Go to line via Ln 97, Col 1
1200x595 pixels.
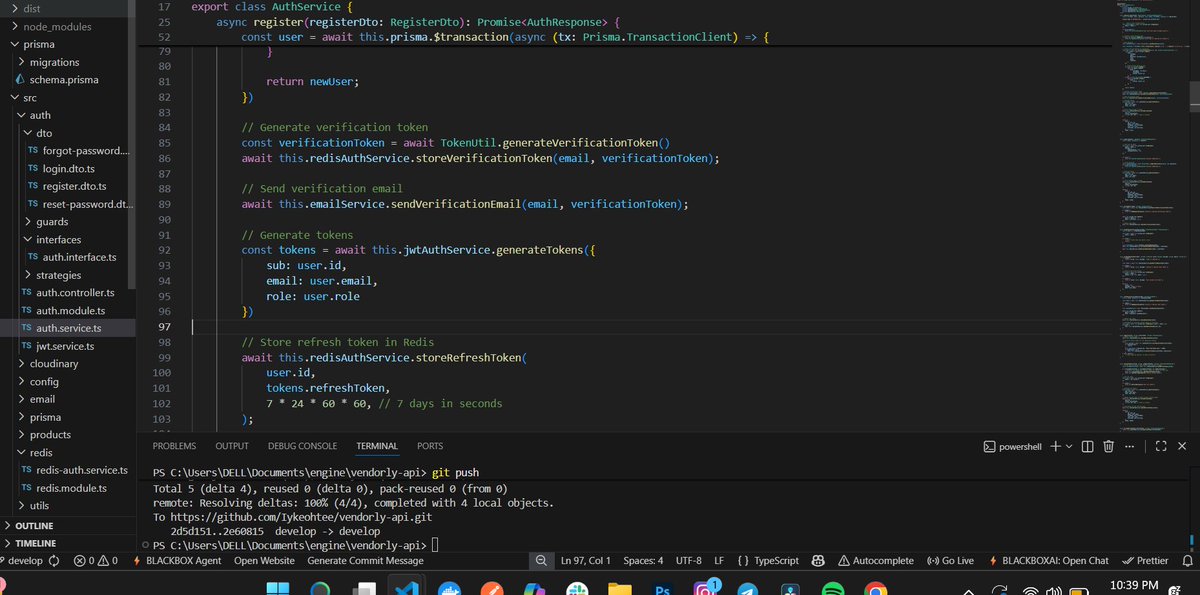point(586,561)
